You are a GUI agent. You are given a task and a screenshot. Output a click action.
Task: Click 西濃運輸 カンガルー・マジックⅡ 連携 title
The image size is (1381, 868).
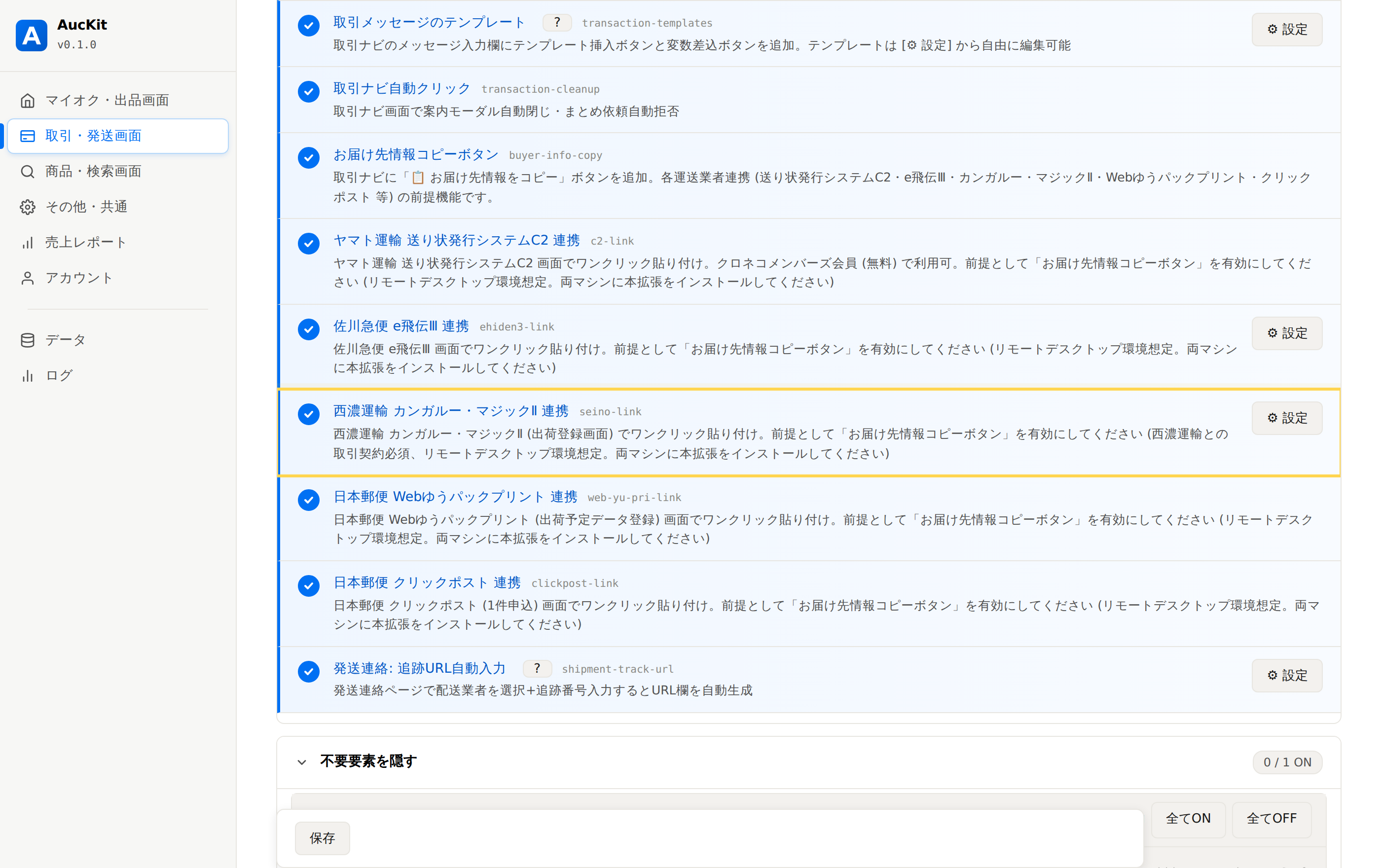[x=451, y=411]
